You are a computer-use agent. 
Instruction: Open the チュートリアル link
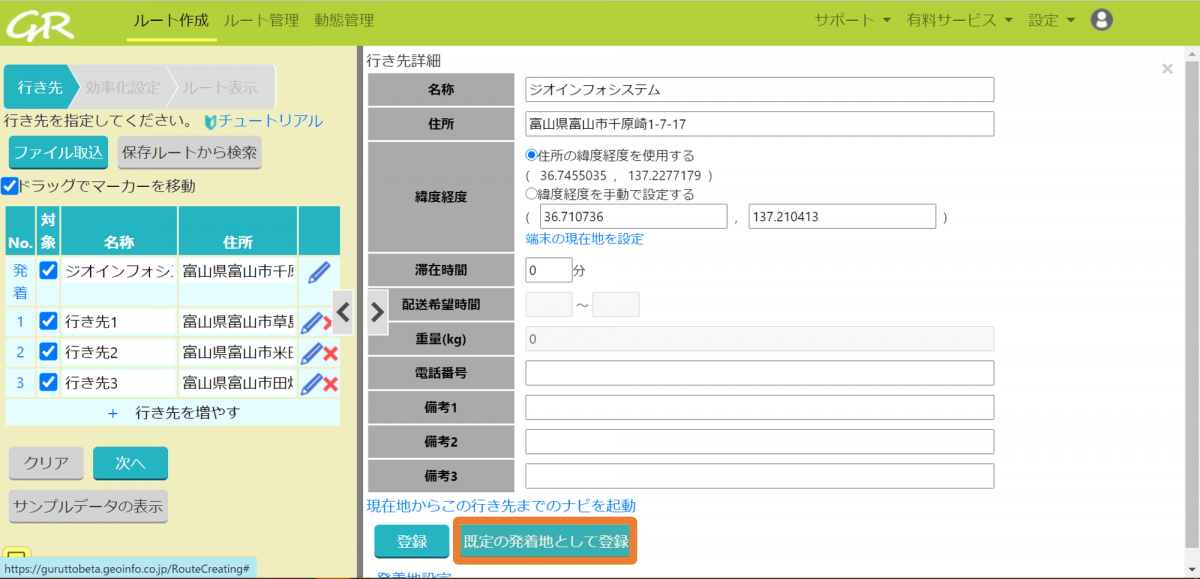click(x=263, y=121)
